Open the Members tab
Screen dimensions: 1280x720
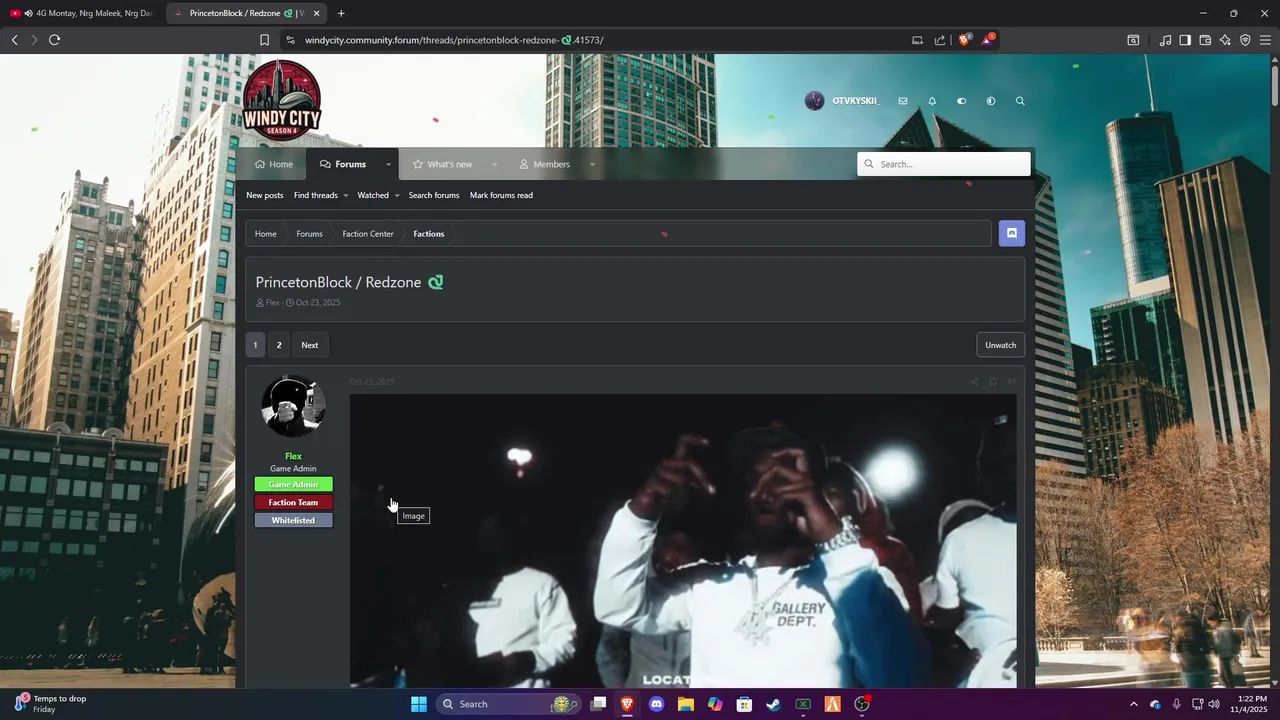(545, 164)
